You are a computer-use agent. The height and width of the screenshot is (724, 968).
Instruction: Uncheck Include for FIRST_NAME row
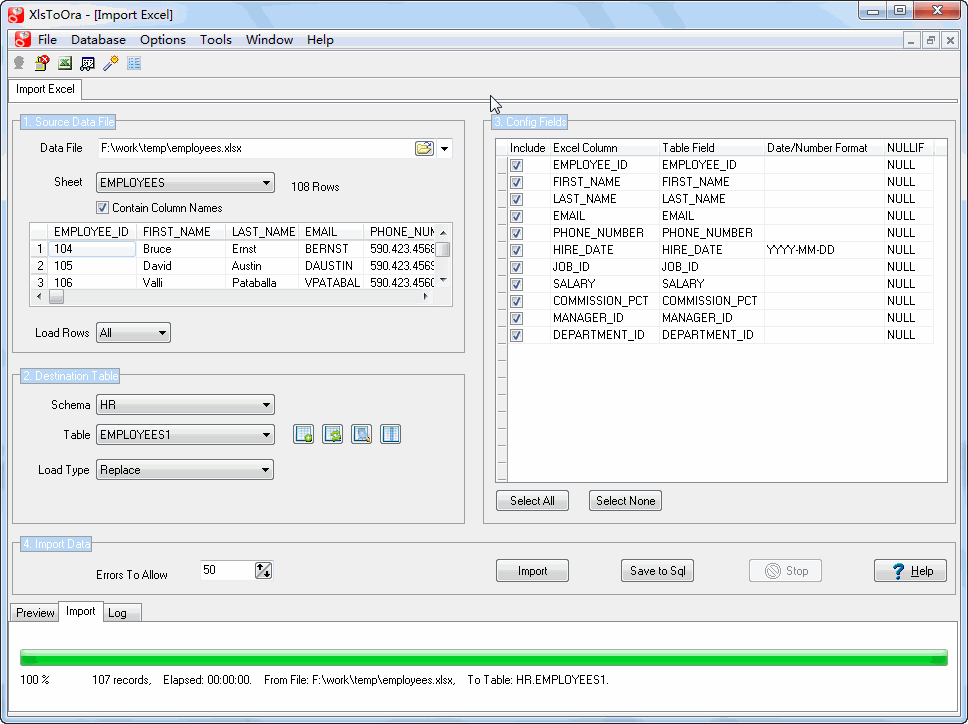point(517,182)
